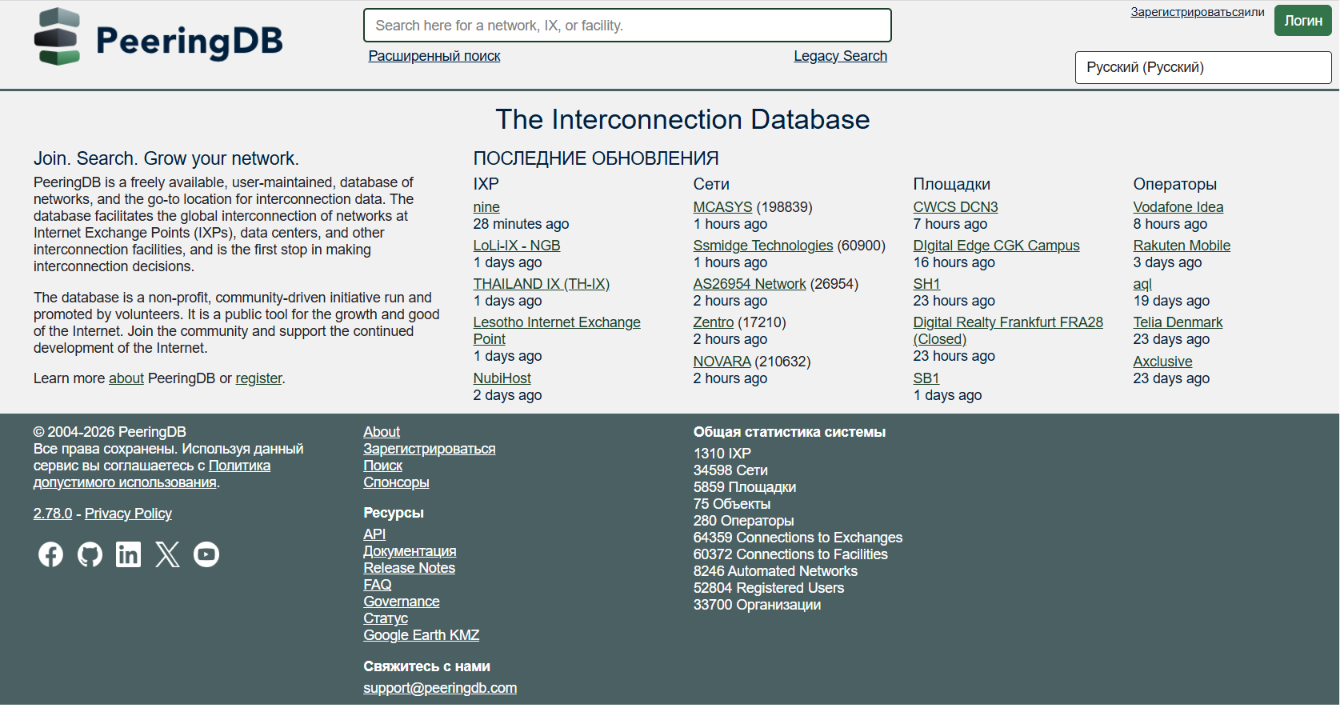Open the Privacy Policy link
This screenshot has width=1340, height=705.
coord(128,513)
